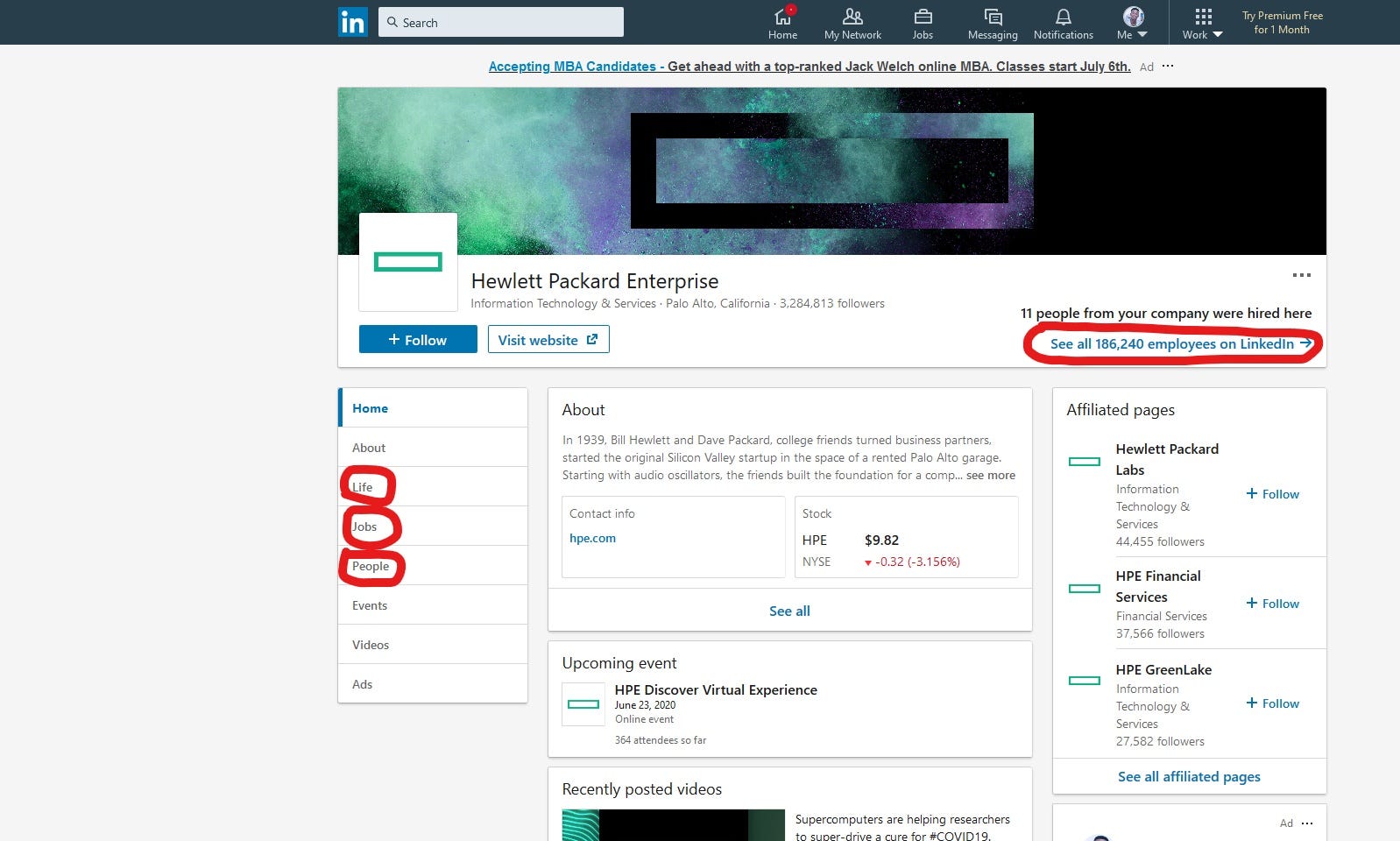This screenshot has width=1400, height=841.
Task: Click See all in the About card
Action: click(x=789, y=611)
